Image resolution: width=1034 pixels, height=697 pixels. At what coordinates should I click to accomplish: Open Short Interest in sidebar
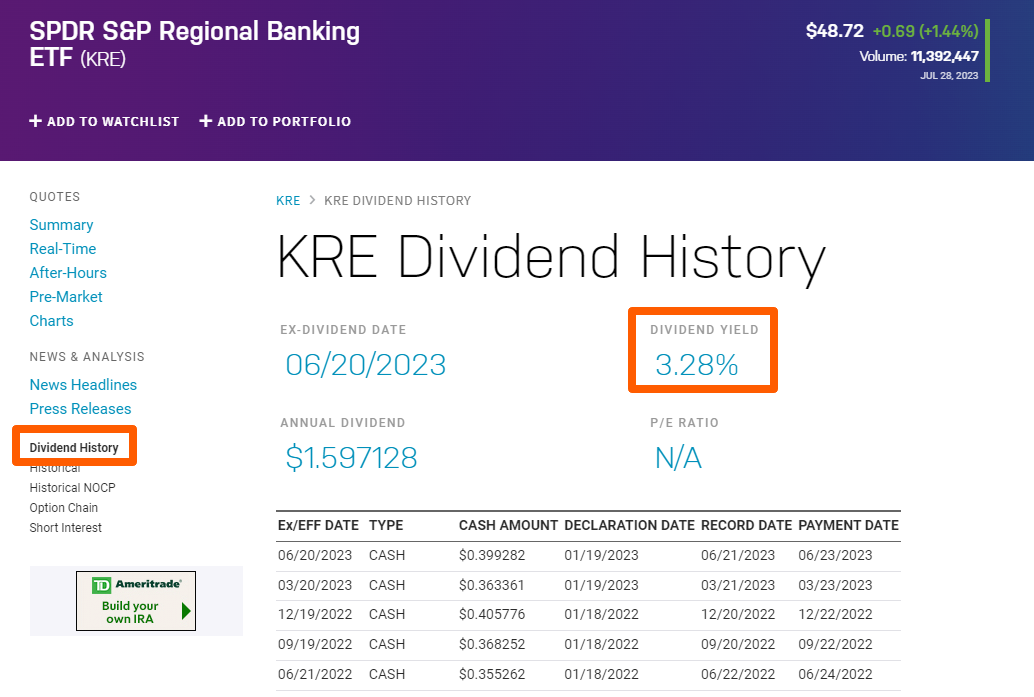click(65, 528)
